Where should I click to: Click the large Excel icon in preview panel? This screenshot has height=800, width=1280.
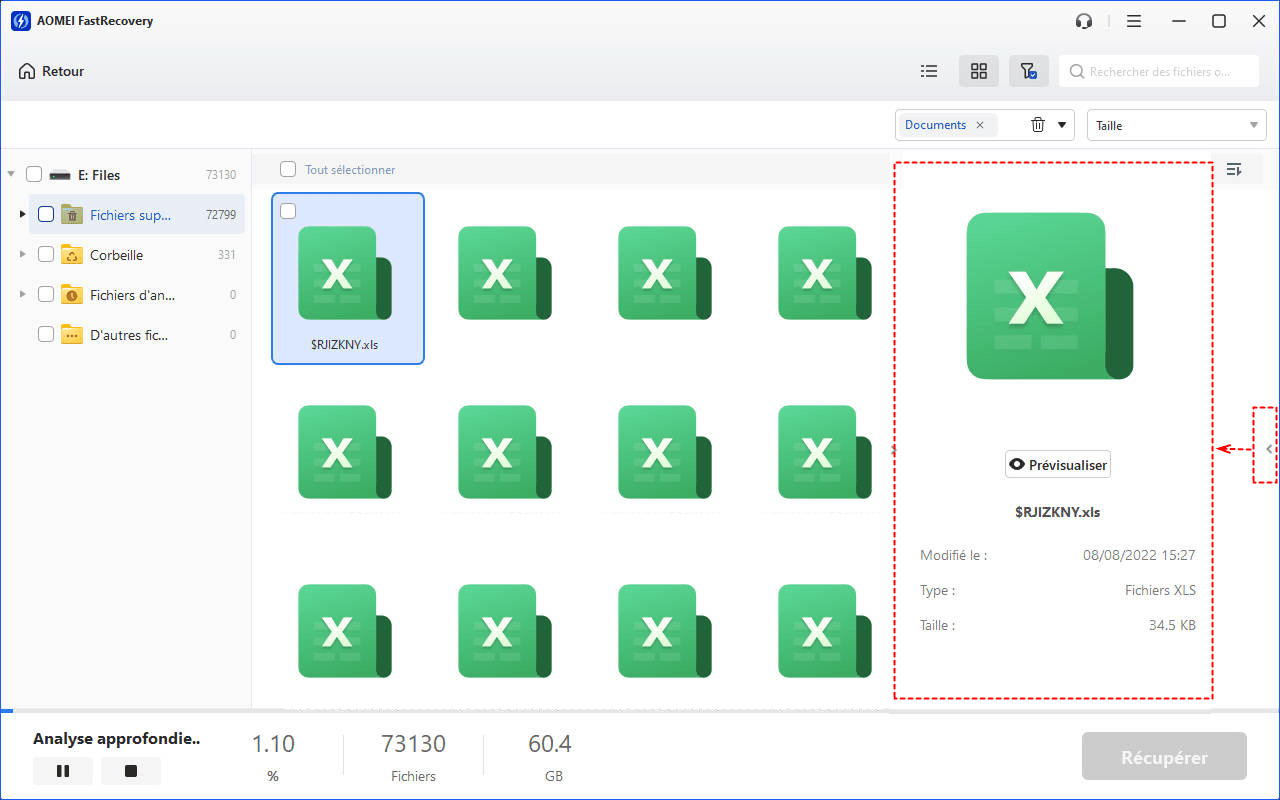pos(1049,296)
